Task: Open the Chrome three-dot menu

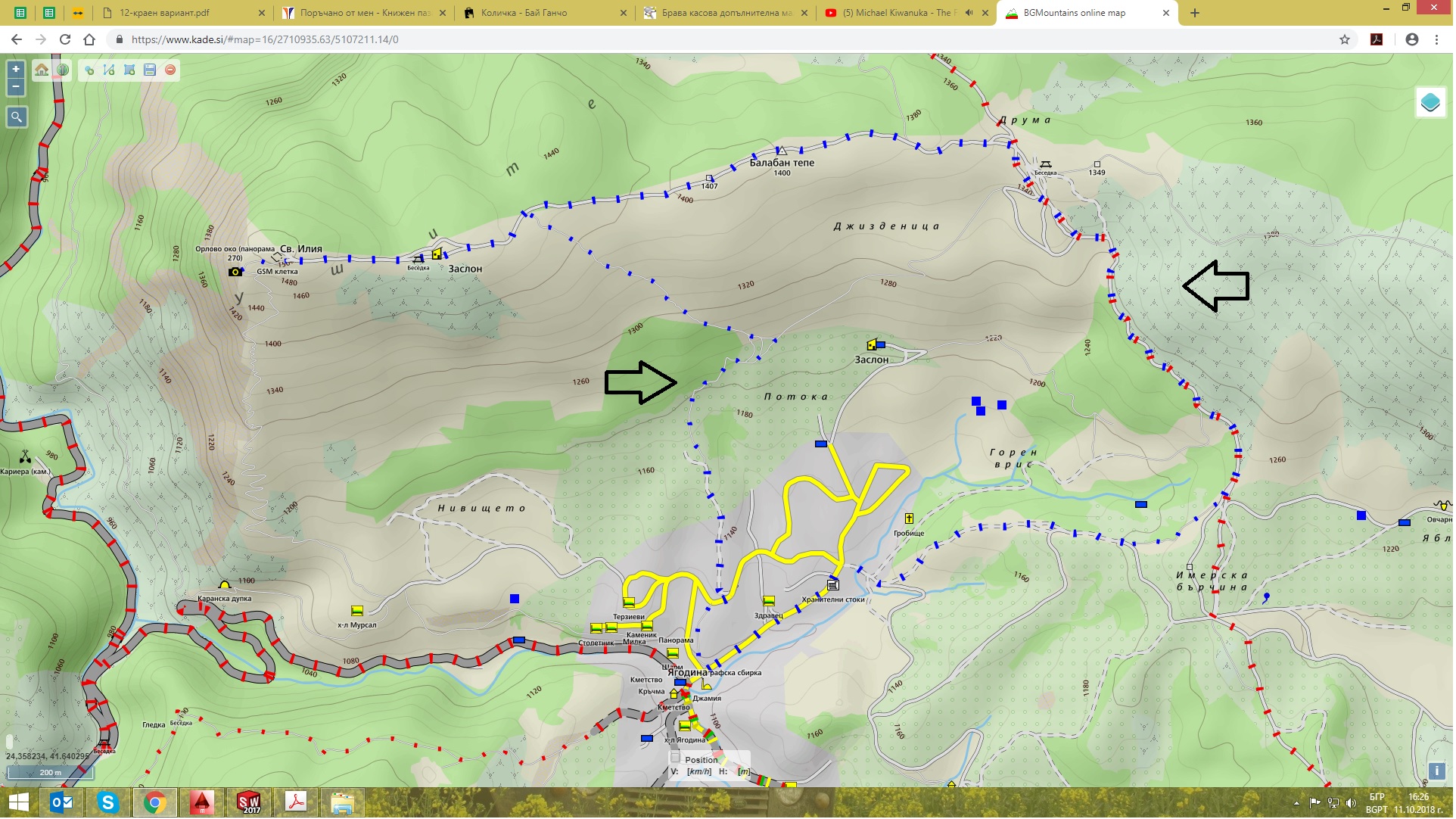Action: point(1438,39)
